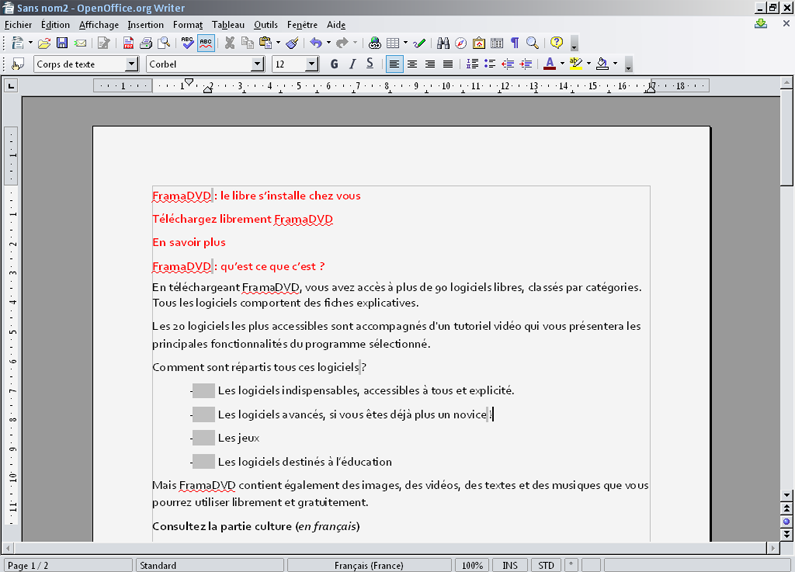Screen dimensions: 795x572
Task: Justify the paragraph text
Action: click(448, 64)
